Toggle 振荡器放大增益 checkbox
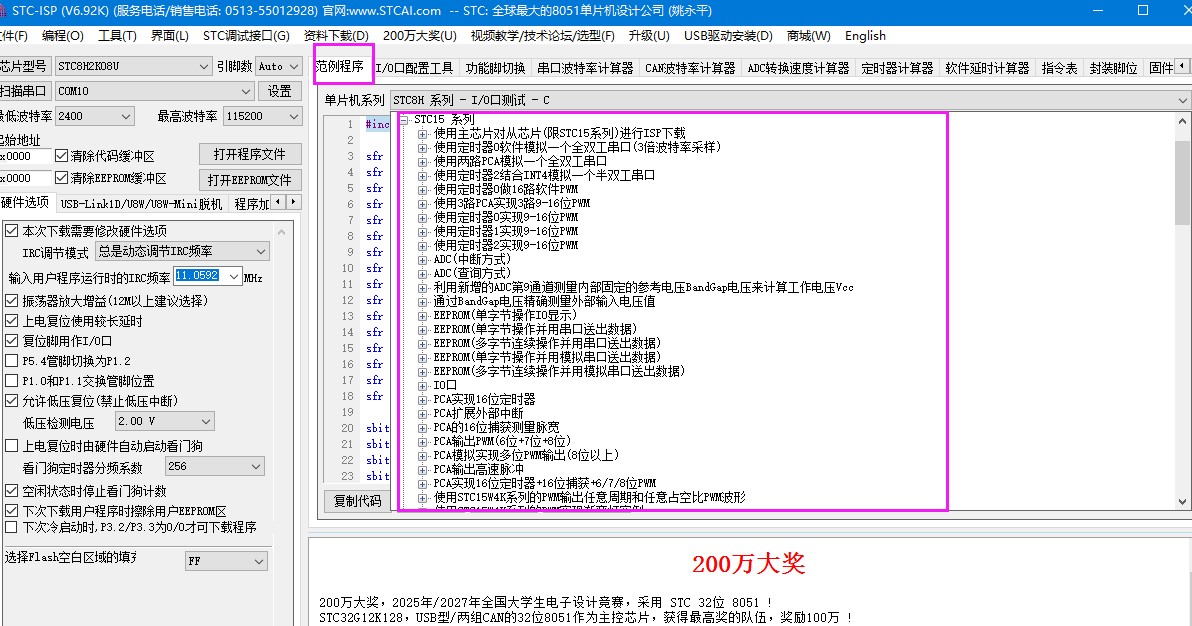Viewport: 1192px width, 626px height. (11, 300)
